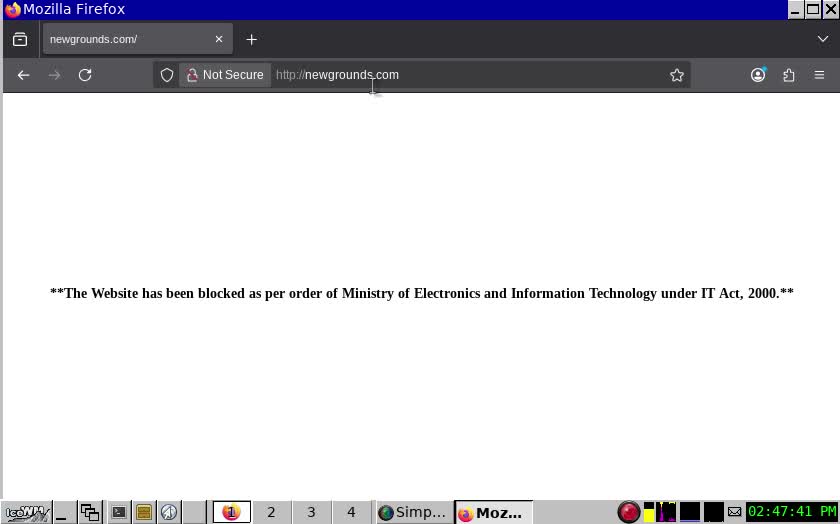Image resolution: width=840 pixels, height=524 pixels.
Task: Switch to the newgrounds.com/ tab
Action: tap(138, 39)
